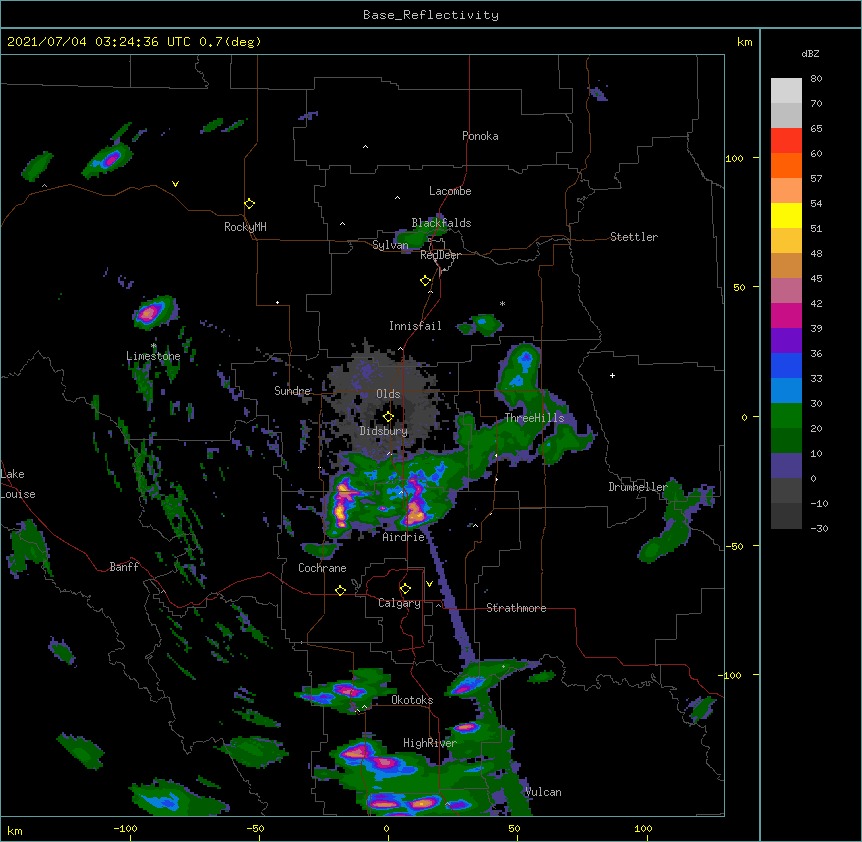Click the RockyMH town label
862x842 pixels.
(x=245, y=227)
